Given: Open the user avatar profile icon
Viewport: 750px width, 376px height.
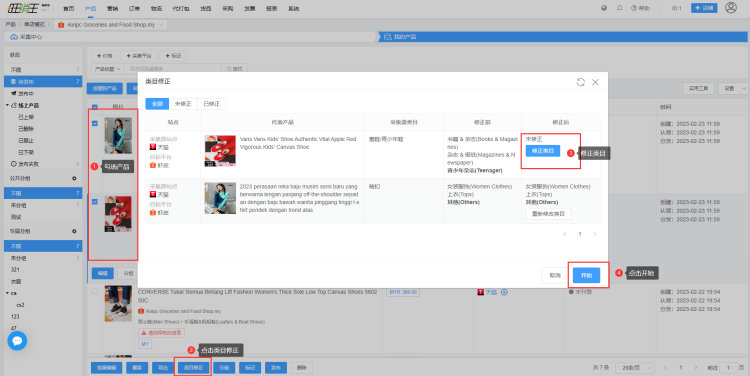Looking at the screenshot, I should [730, 8].
